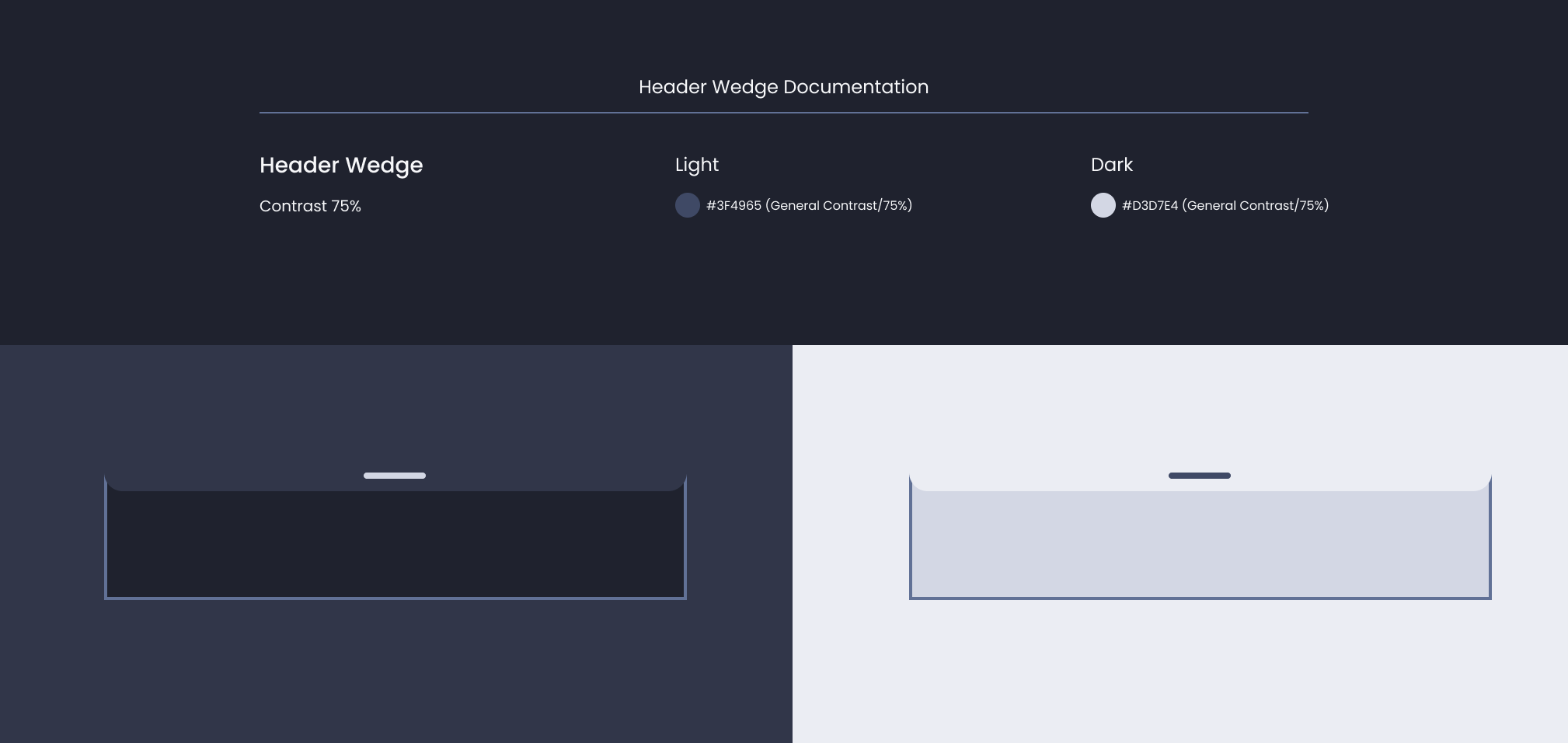The height and width of the screenshot is (743, 1568).
Task: Click the 'Light' column heading
Action: pos(697,165)
